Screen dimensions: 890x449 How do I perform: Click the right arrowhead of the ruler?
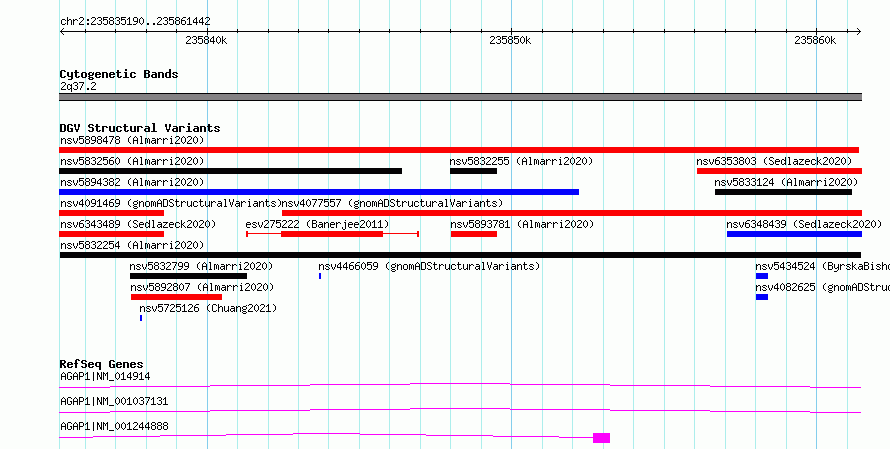858,32
